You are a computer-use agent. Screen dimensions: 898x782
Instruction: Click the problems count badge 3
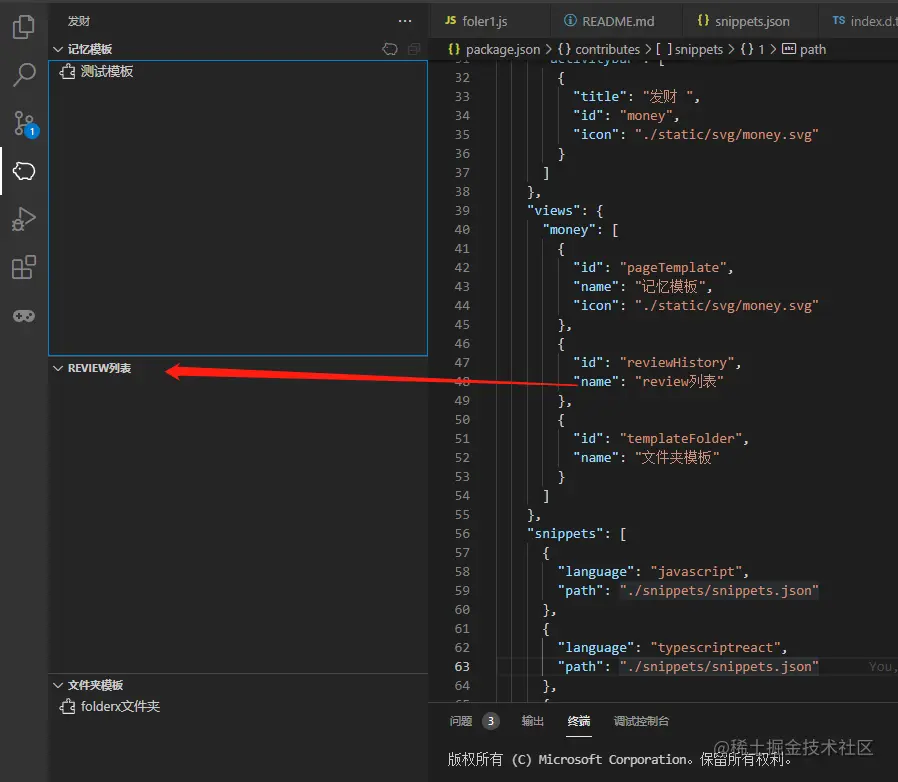[491, 721]
